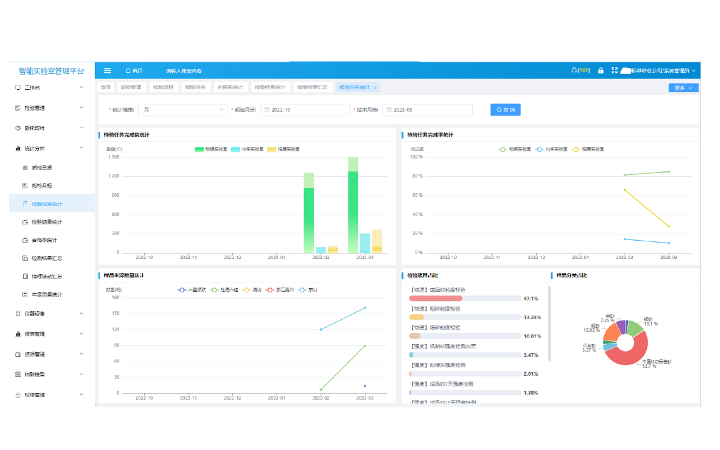Click the 智能实验室管理平台 title
Screen dimensions: 720x450
coord(51,71)
